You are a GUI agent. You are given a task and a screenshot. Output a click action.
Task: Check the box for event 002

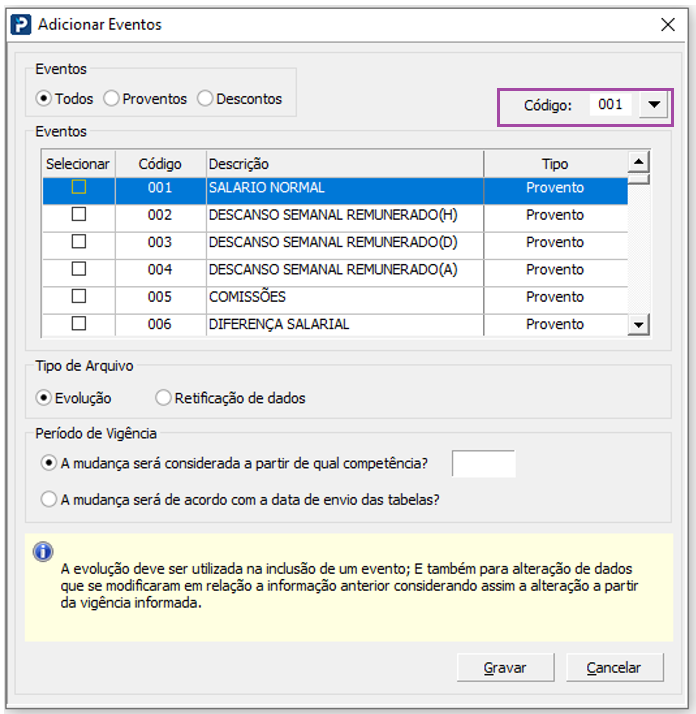[x=79, y=214]
